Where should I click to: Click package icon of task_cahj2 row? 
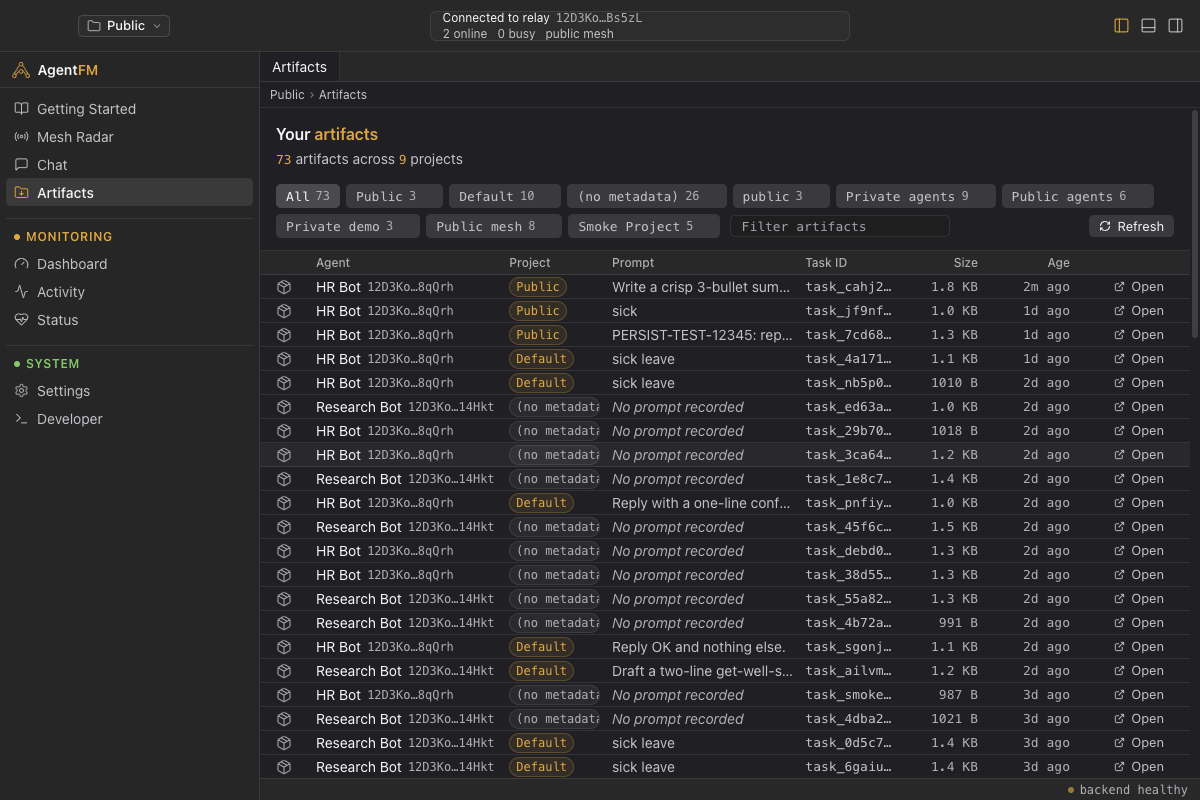pyautogui.click(x=284, y=287)
